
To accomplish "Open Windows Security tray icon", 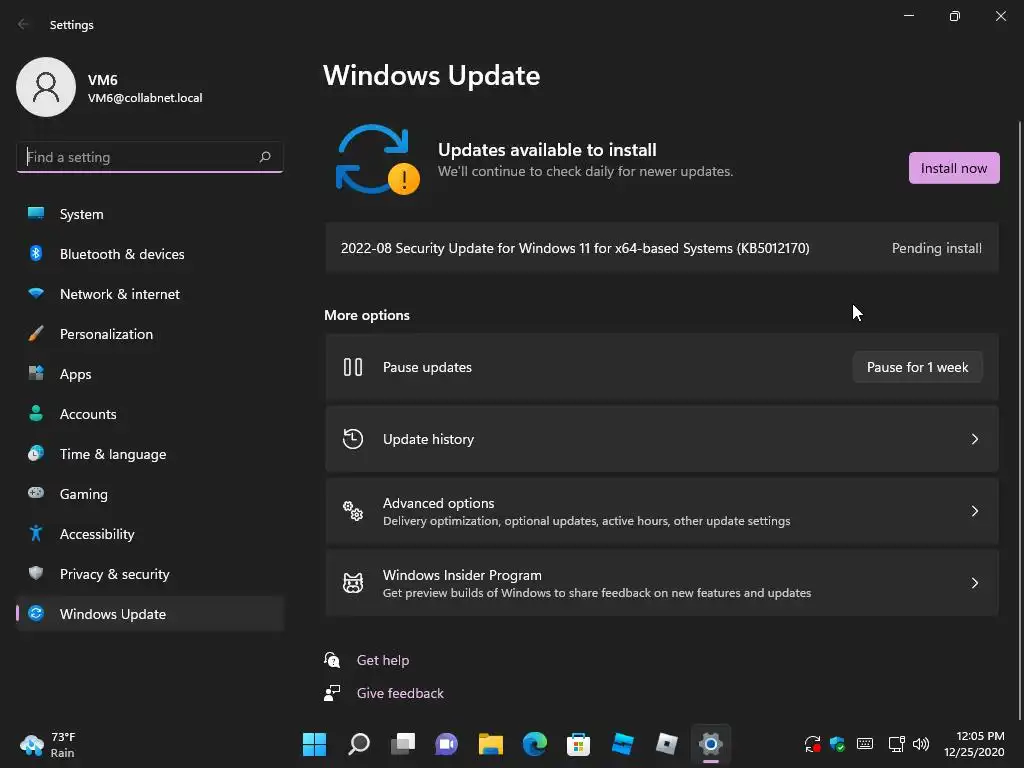I will point(838,744).
